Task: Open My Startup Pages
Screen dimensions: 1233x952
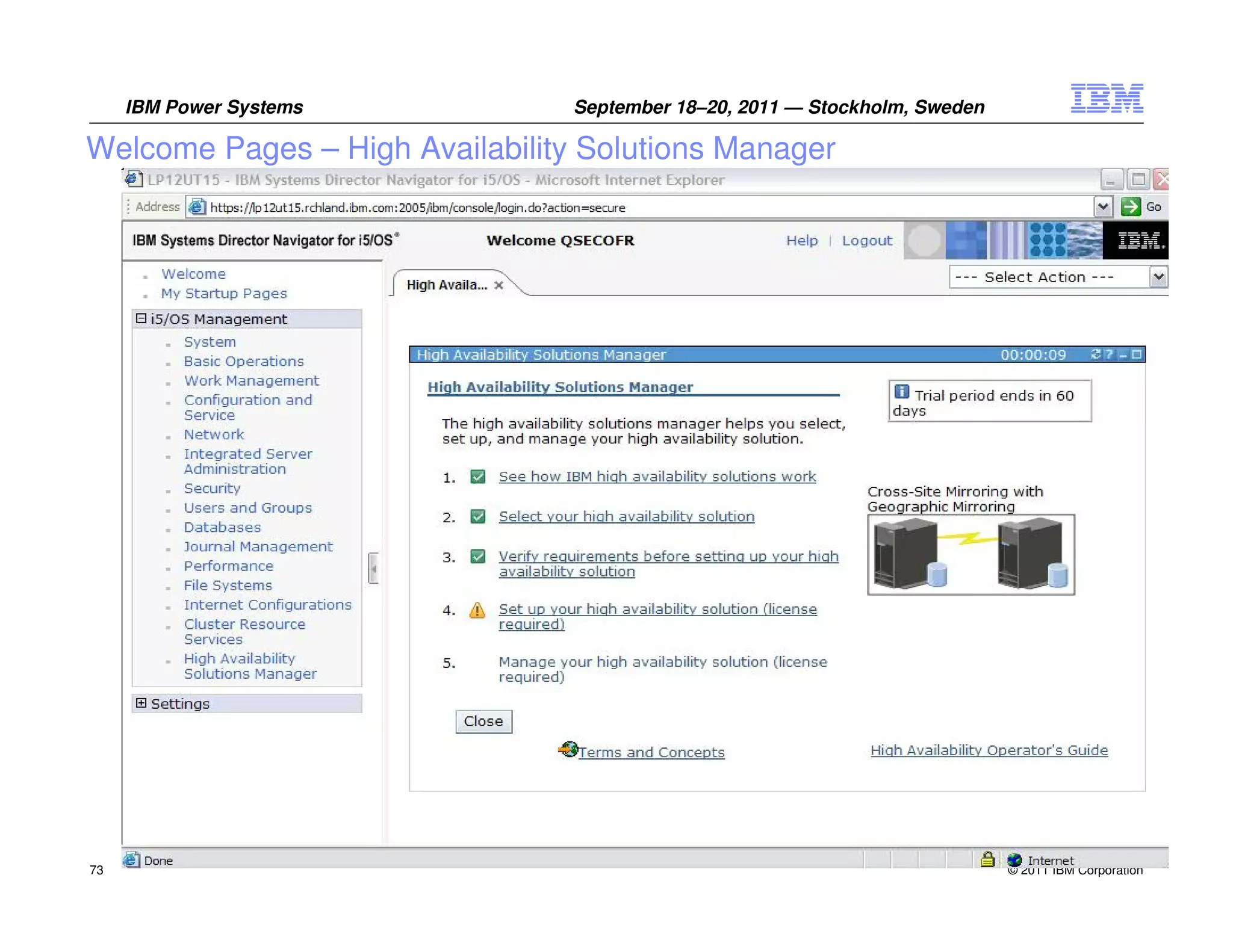Action: pos(224,294)
